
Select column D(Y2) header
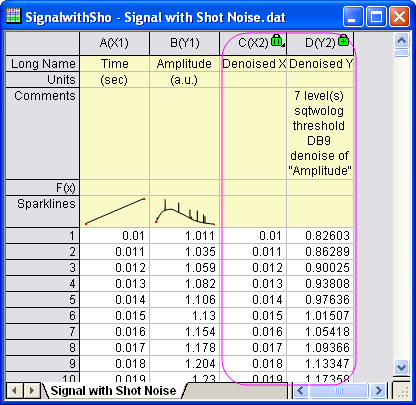click(320, 43)
